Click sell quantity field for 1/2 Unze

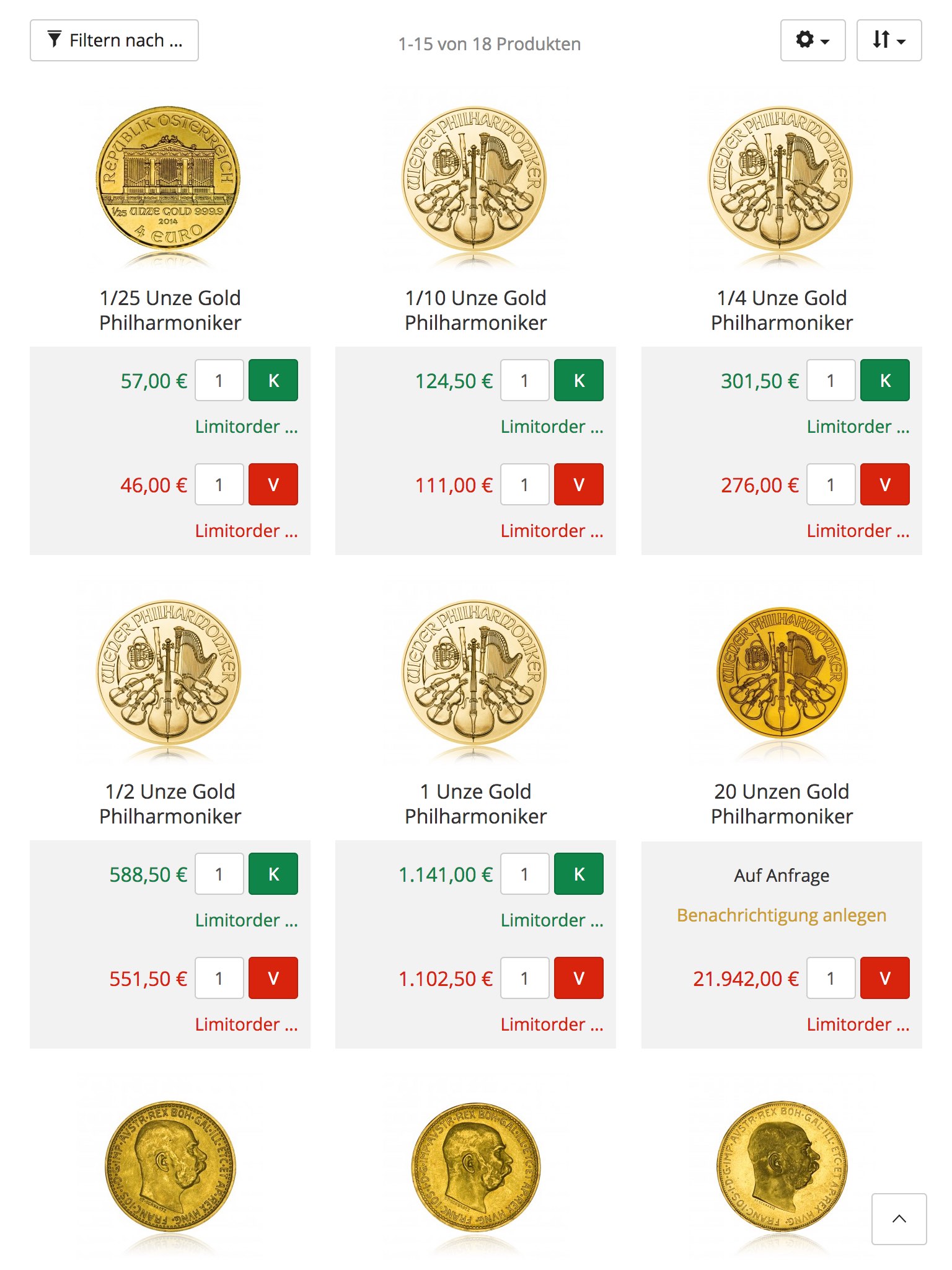219,978
